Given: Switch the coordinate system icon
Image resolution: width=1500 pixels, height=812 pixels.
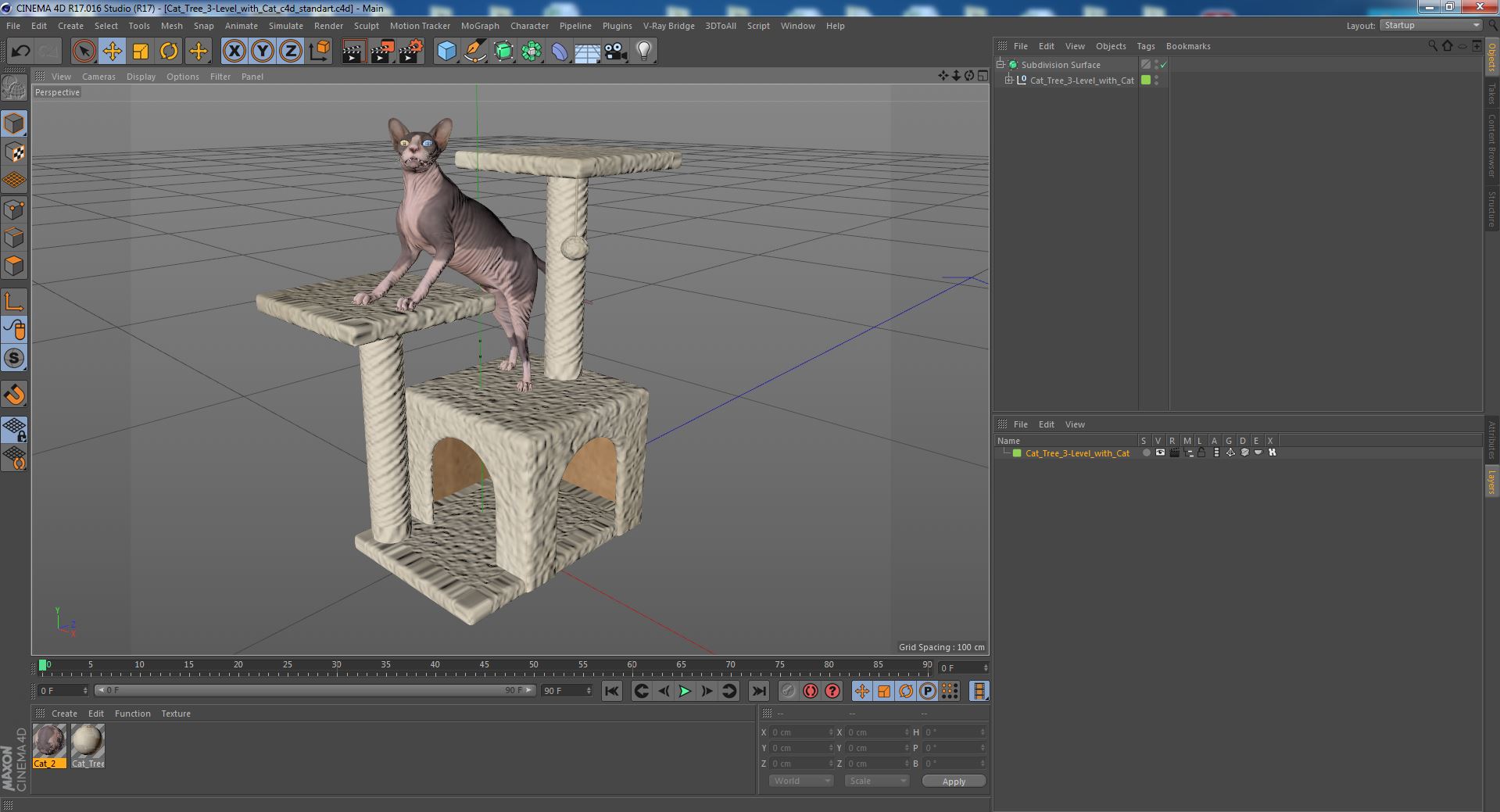Looking at the screenshot, I should click(x=319, y=52).
